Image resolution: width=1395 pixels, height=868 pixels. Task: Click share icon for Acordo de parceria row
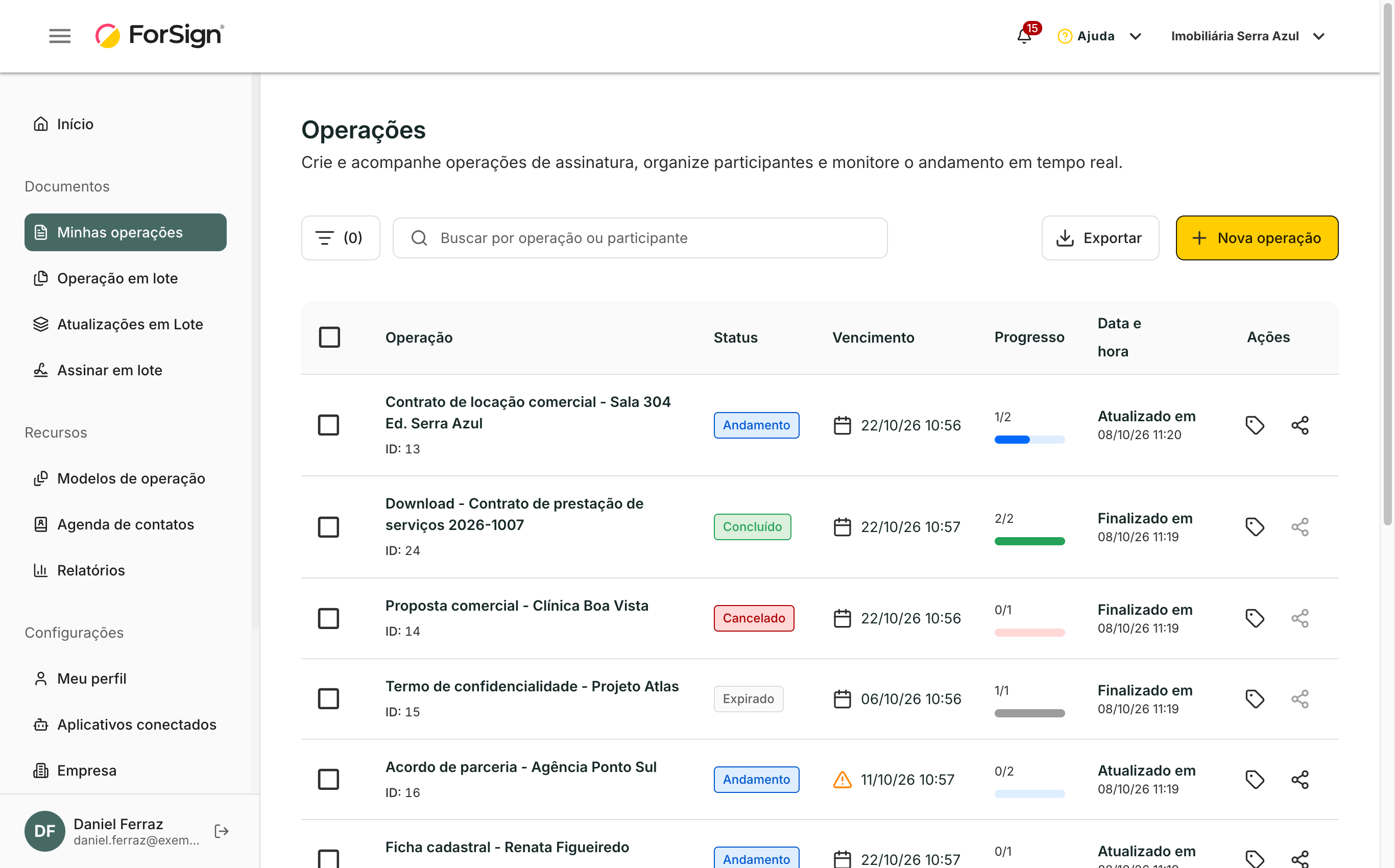click(1300, 780)
